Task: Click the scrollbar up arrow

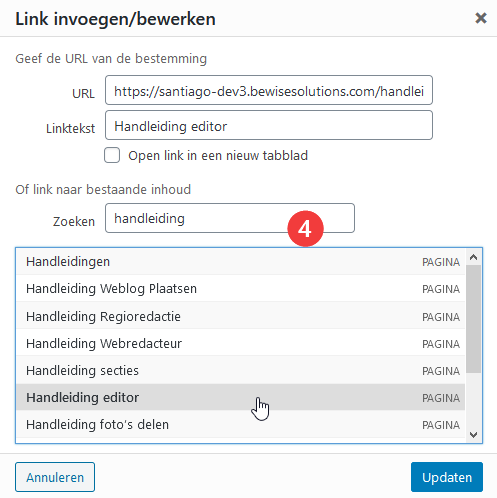Action: [473, 257]
